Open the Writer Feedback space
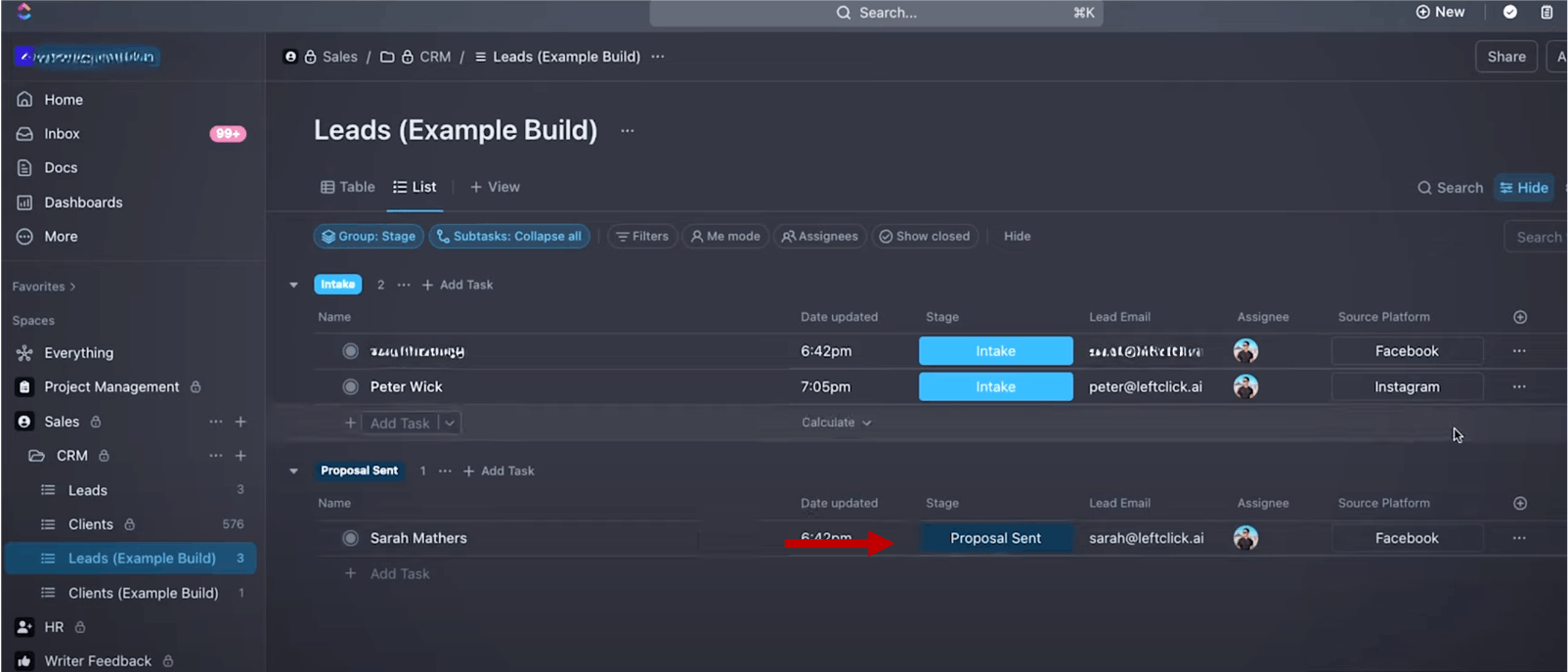 click(98, 661)
